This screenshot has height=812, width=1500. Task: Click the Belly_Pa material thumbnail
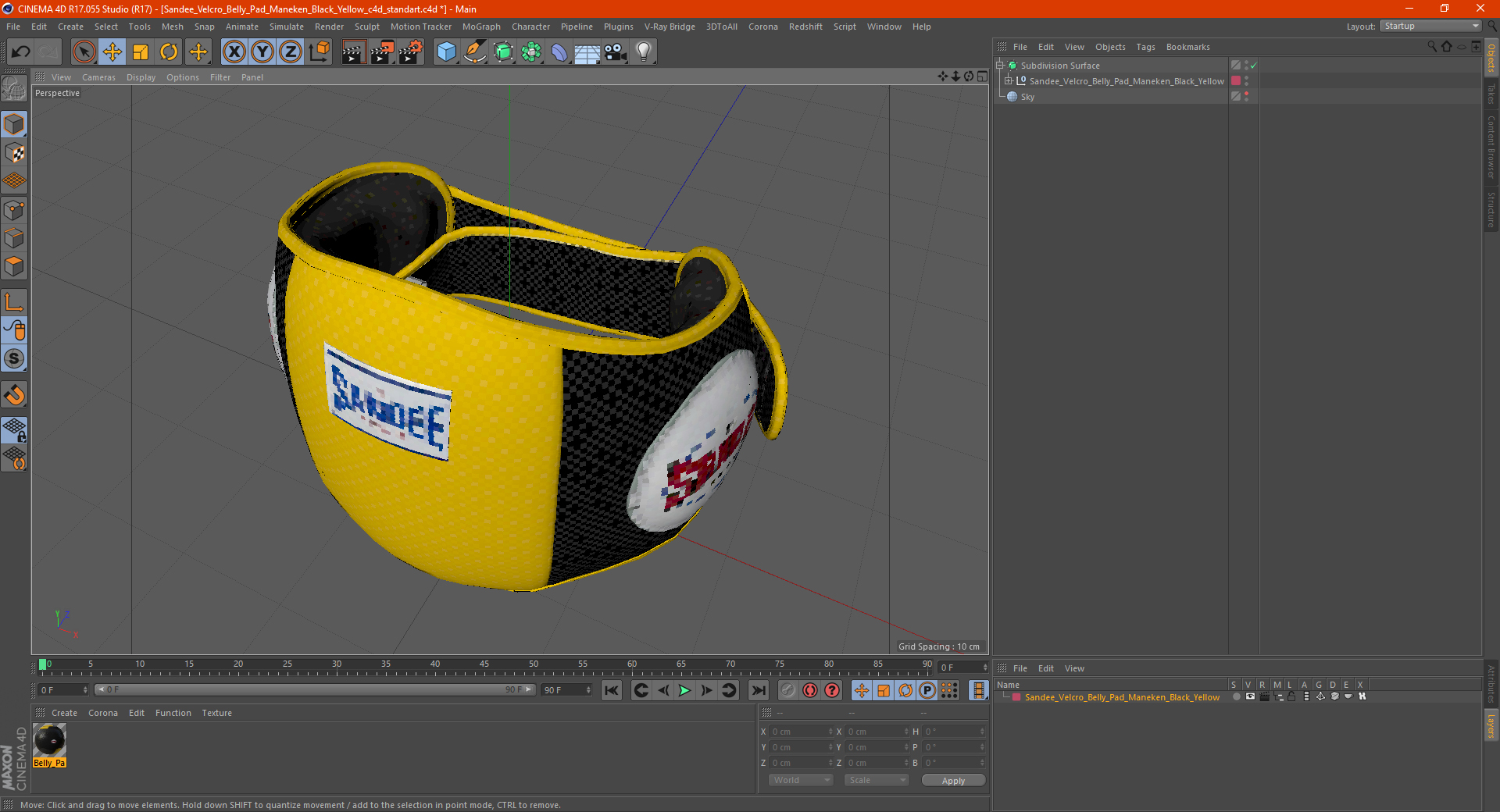tap(49, 740)
